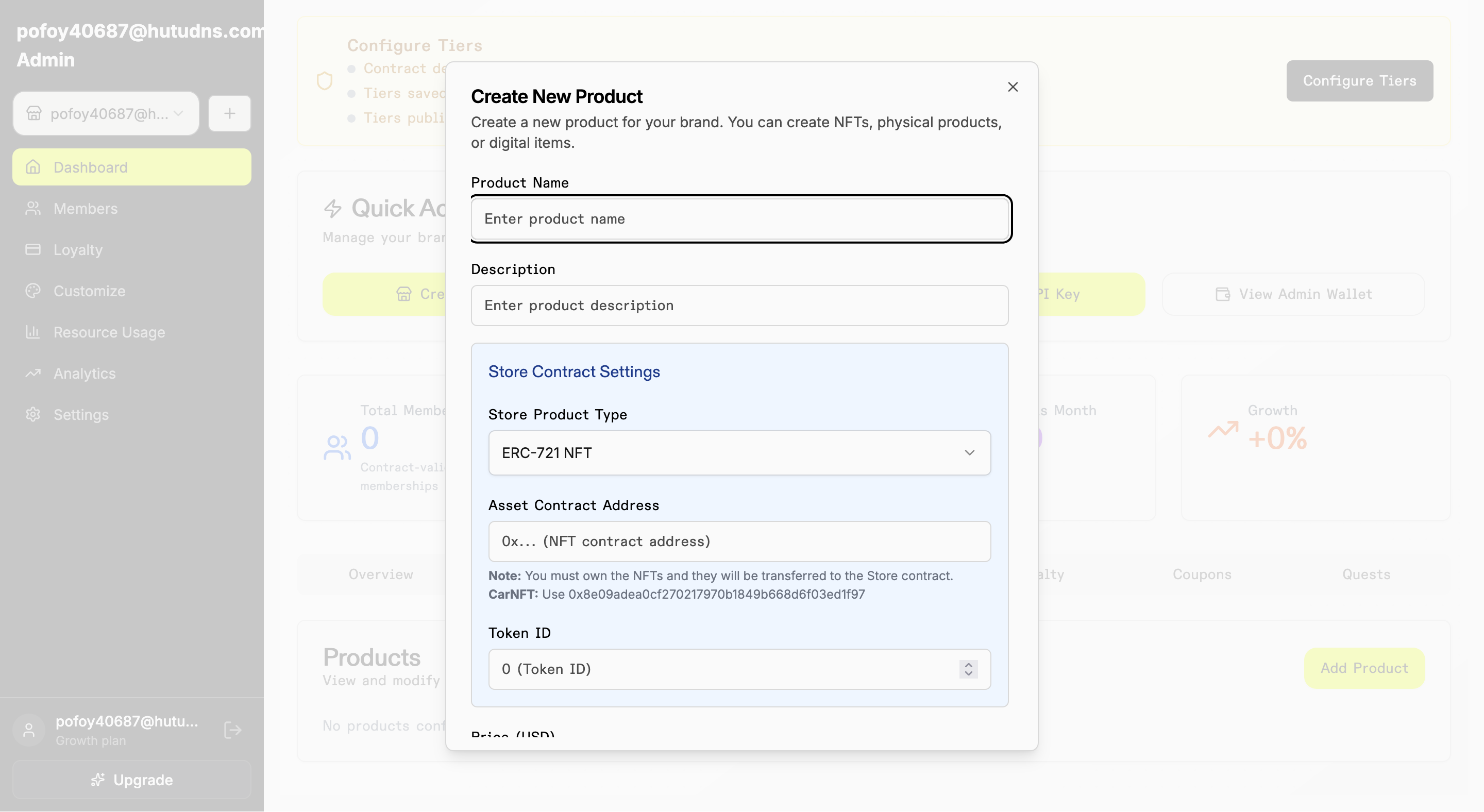Open the brand selector dropdown in sidebar
Screen dimensions: 1484x812
click(106, 113)
